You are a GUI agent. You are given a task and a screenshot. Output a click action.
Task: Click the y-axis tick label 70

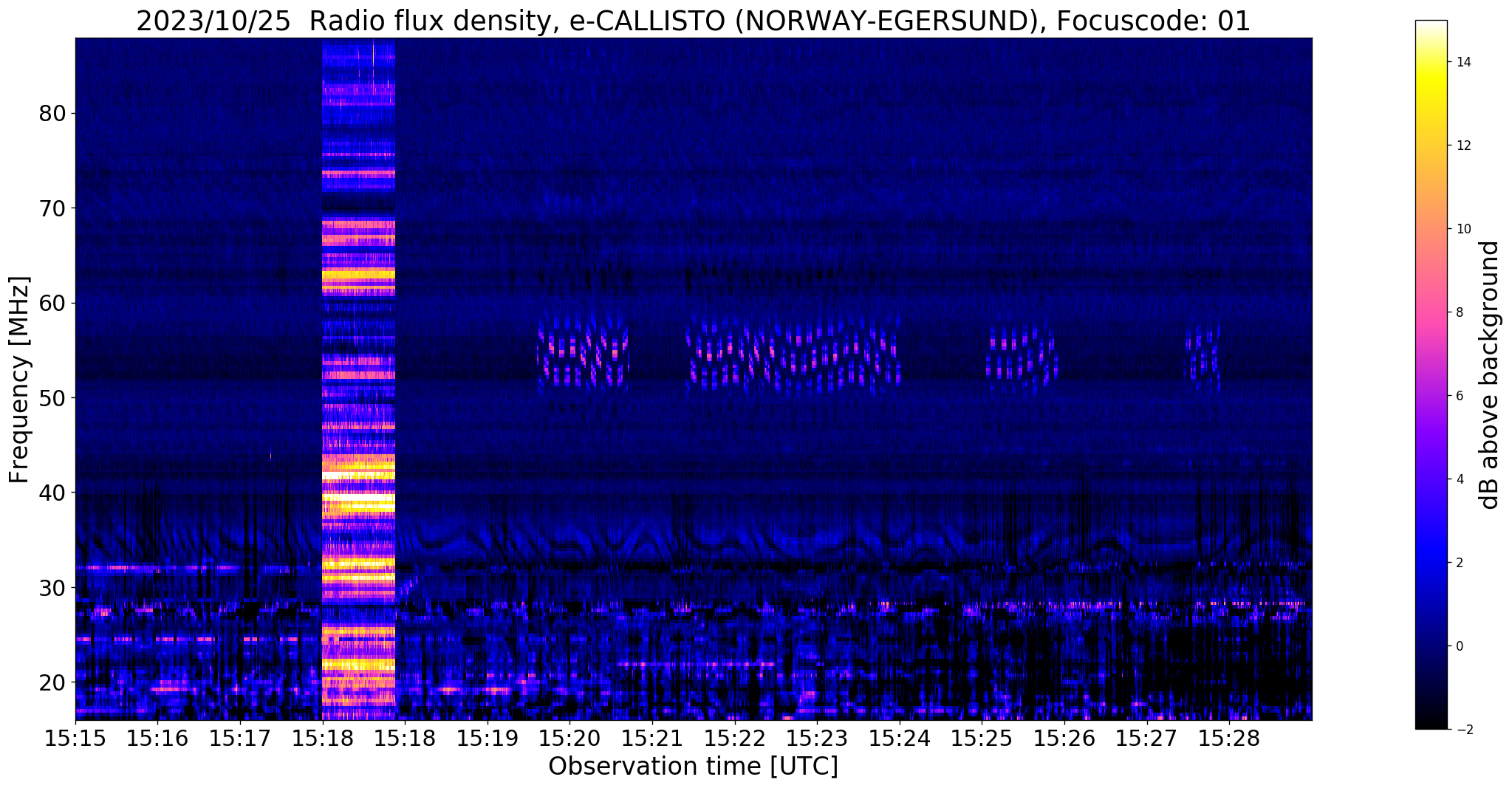point(52,208)
